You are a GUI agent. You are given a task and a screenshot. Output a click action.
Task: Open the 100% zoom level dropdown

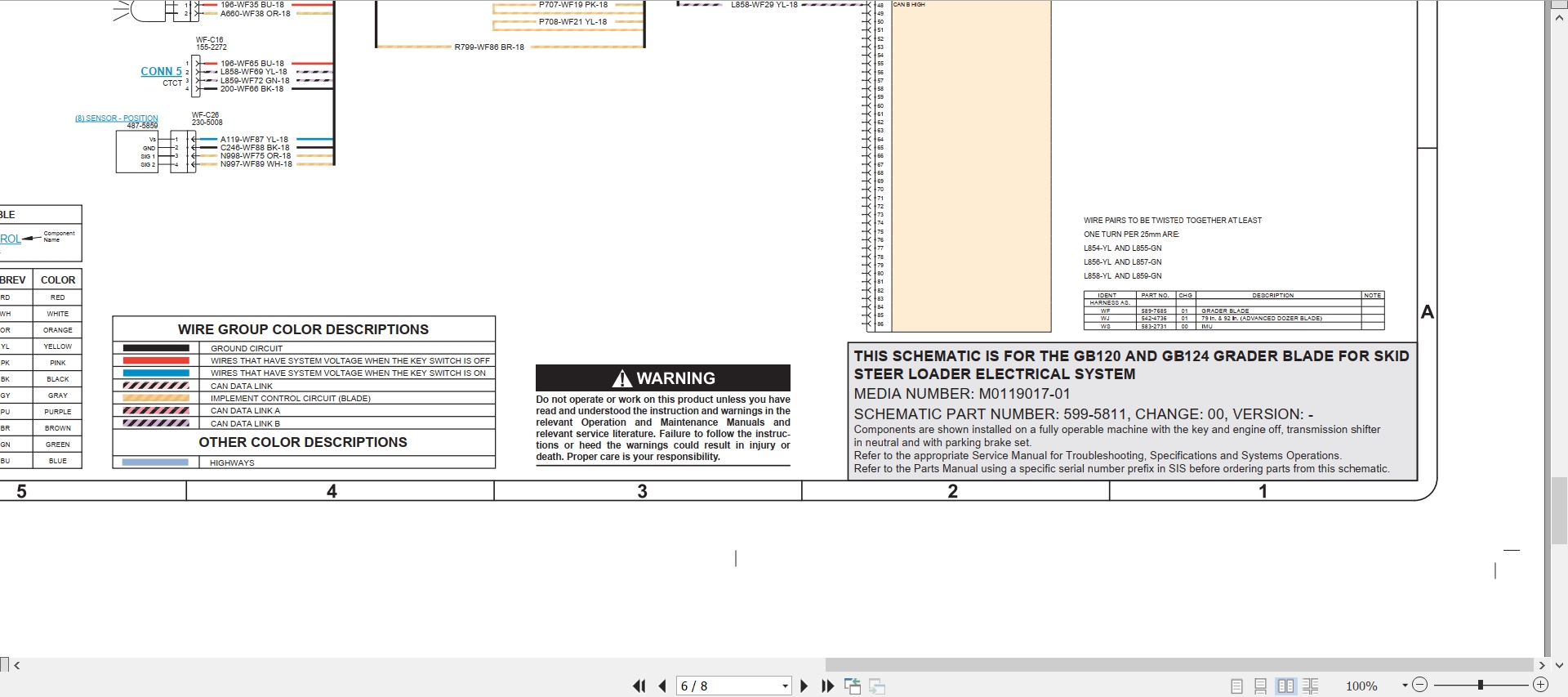pos(1405,686)
